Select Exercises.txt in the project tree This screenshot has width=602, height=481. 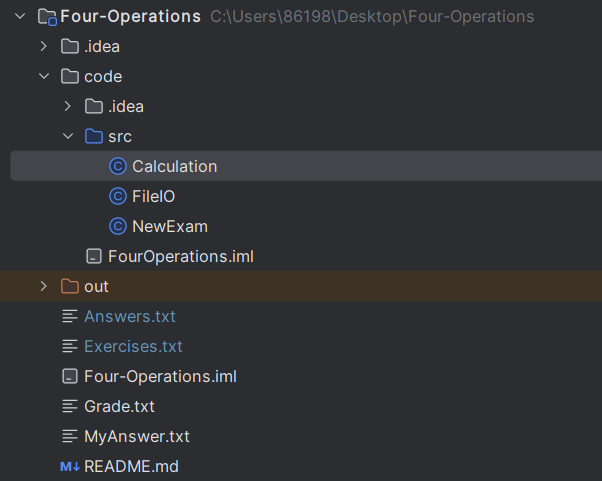click(133, 346)
